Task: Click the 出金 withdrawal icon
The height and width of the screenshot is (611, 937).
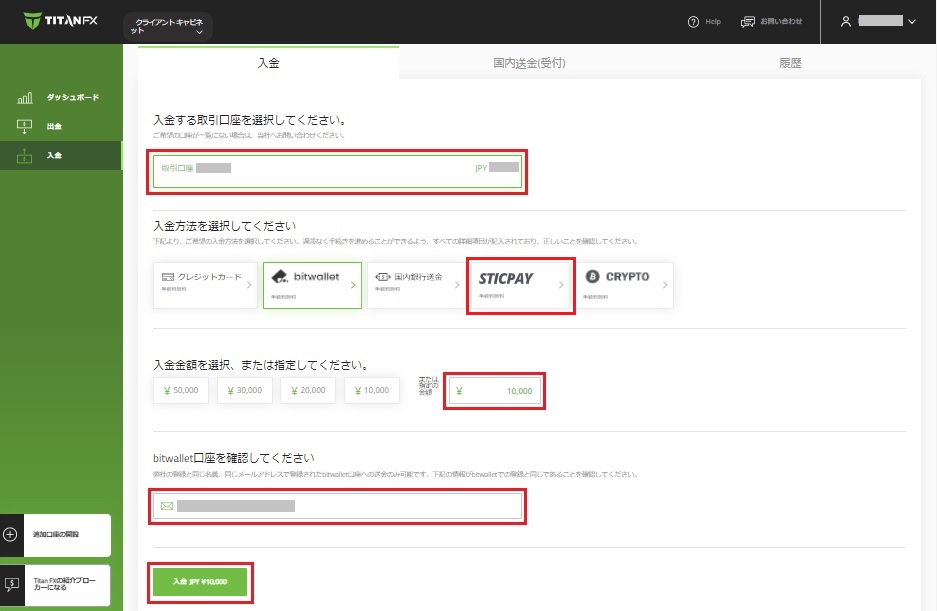Action: point(25,126)
